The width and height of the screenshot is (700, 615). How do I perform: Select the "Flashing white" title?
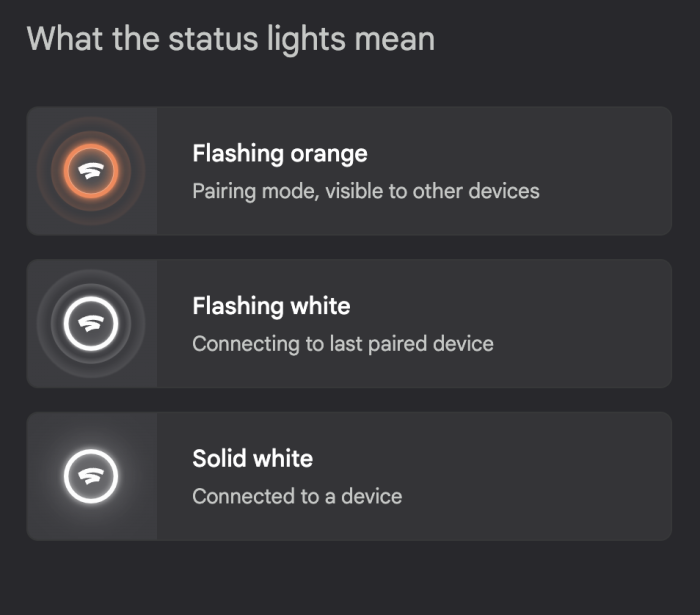[271, 306]
